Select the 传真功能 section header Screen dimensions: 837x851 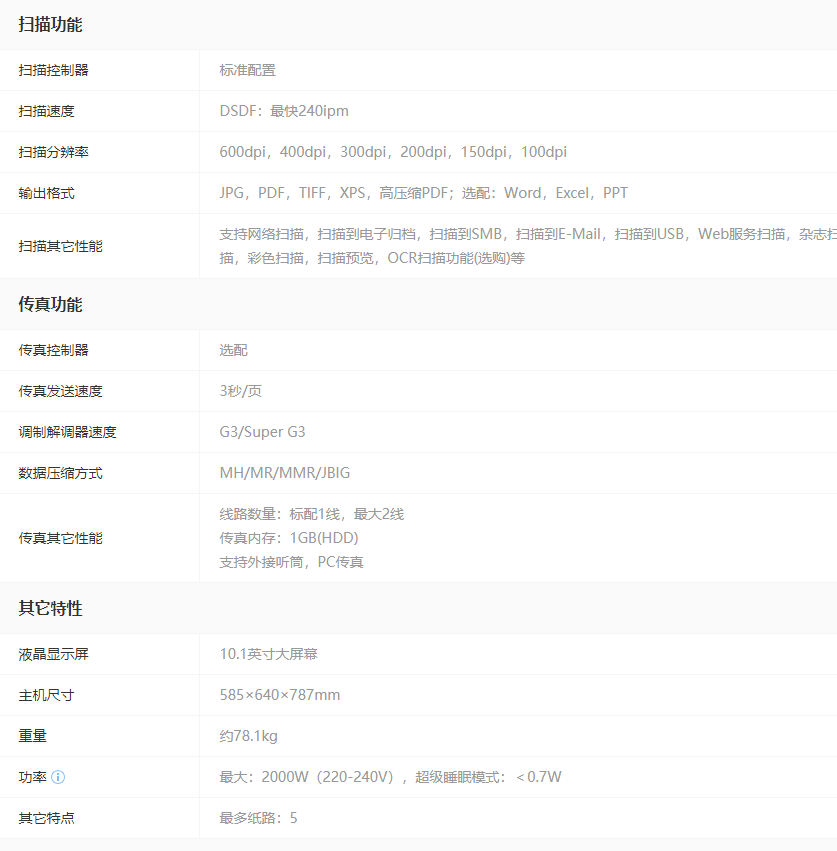tap(51, 305)
